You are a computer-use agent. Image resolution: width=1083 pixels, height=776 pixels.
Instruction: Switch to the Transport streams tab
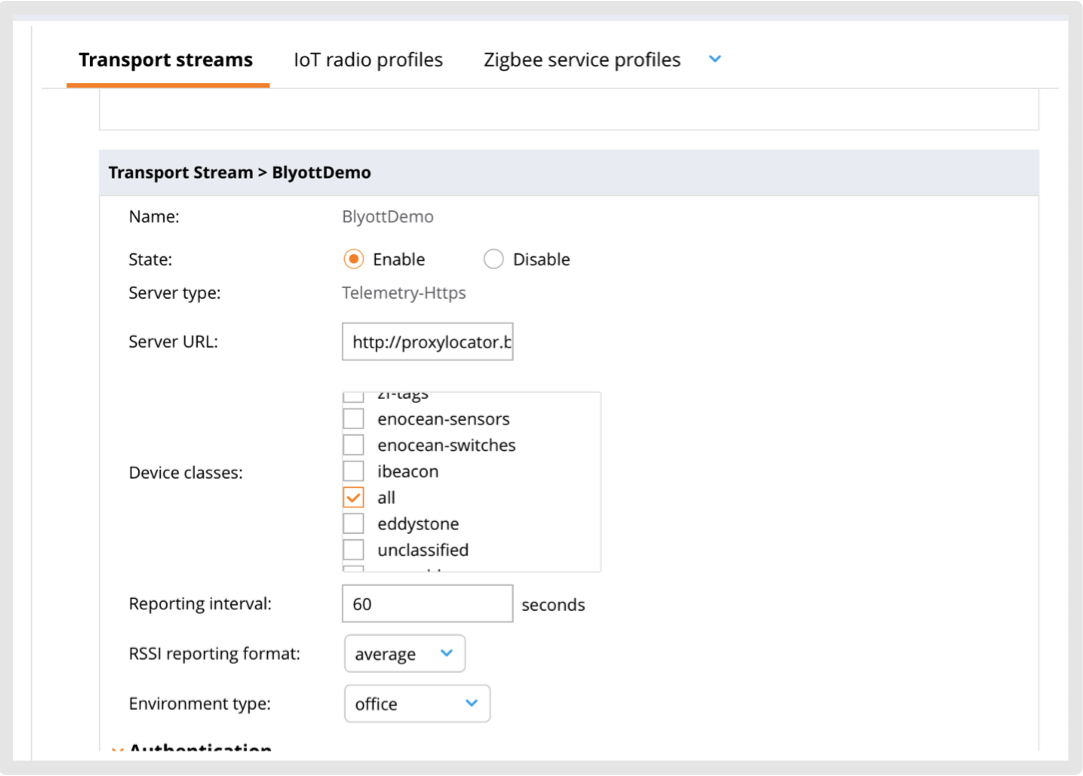point(166,60)
